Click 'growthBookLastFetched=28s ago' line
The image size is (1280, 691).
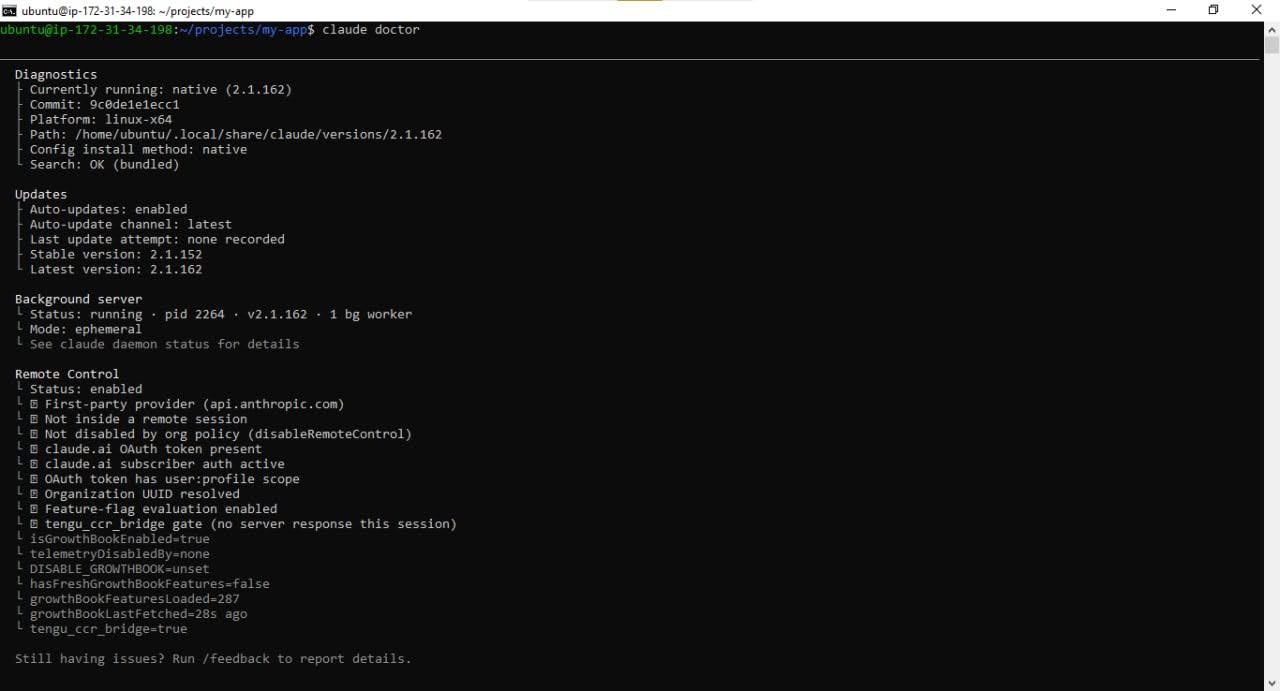[138, 615]
